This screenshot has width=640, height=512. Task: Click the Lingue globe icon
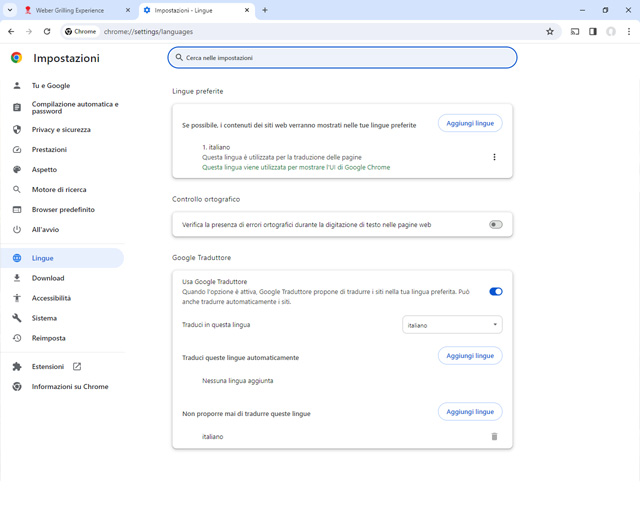click(x=17, y=258)
